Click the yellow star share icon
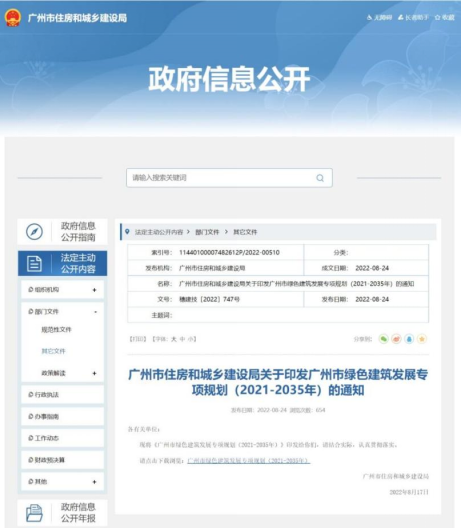 pos(422,339)
